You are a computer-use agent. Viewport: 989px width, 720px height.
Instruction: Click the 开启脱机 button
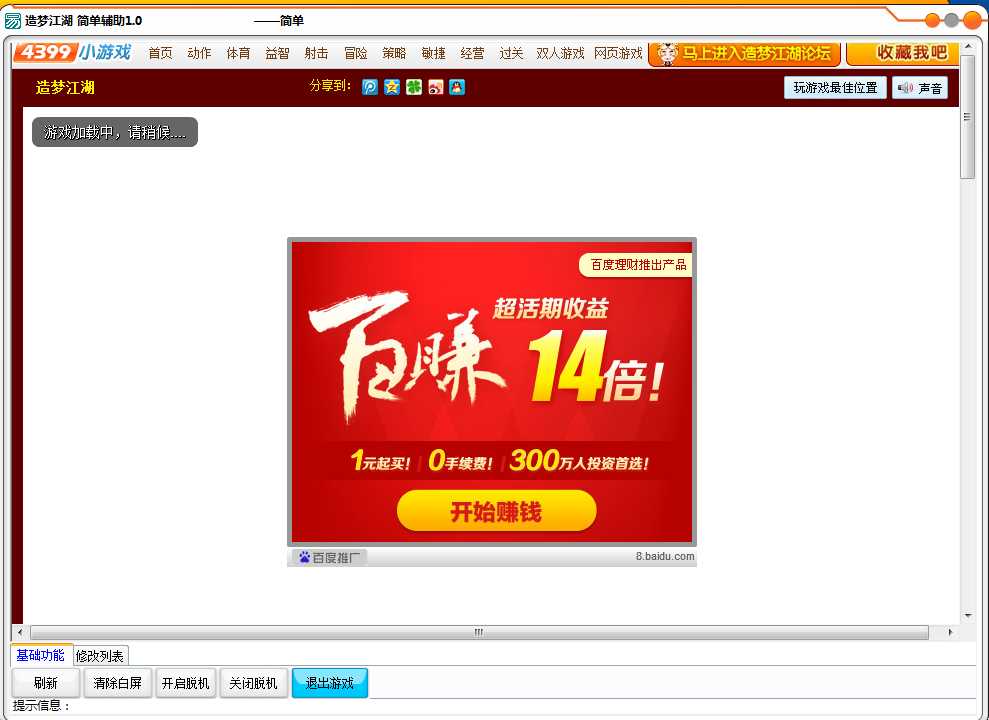(x=185, y=683)
